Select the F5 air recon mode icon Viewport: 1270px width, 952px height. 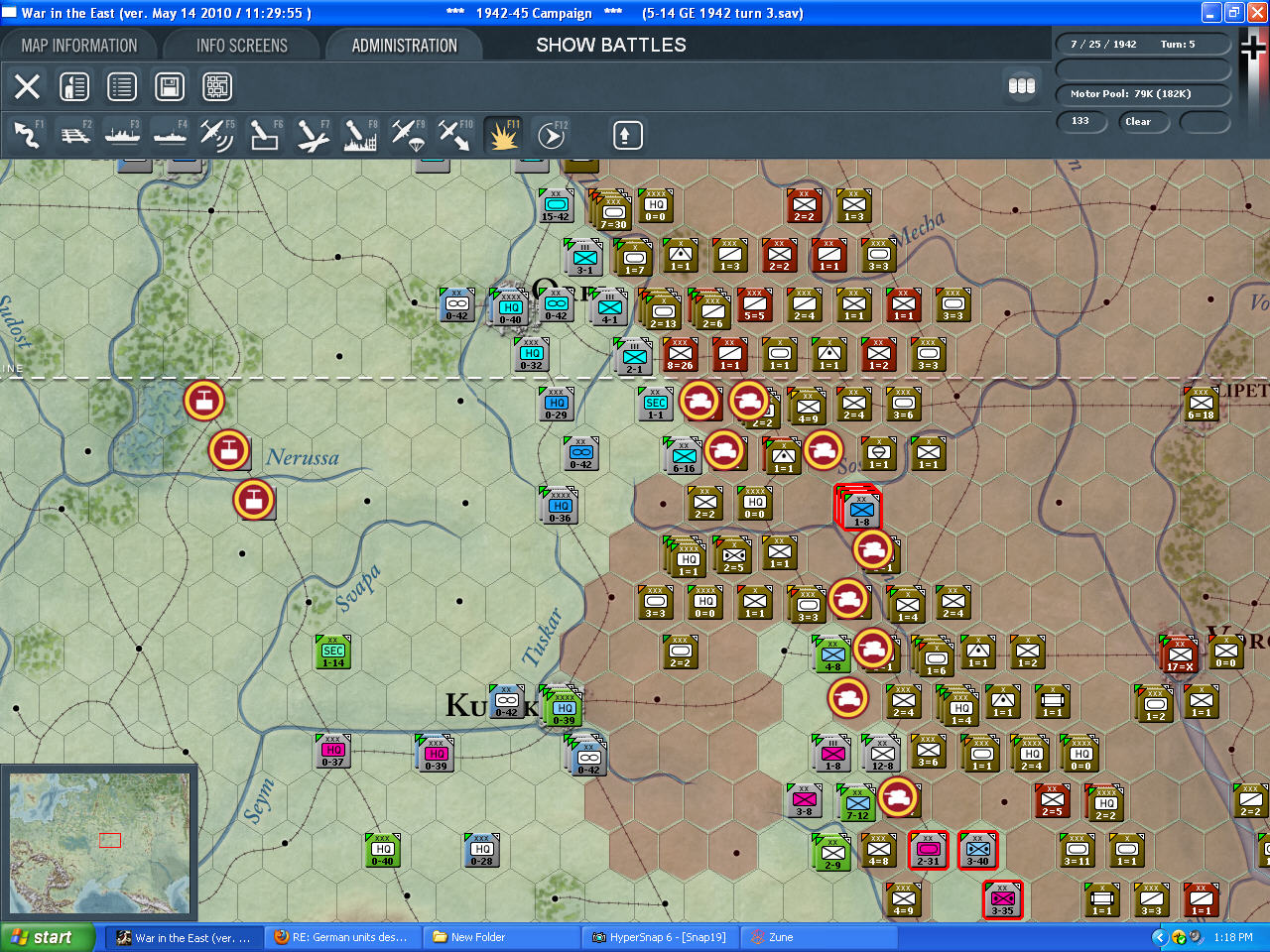[x=217, y=135]
